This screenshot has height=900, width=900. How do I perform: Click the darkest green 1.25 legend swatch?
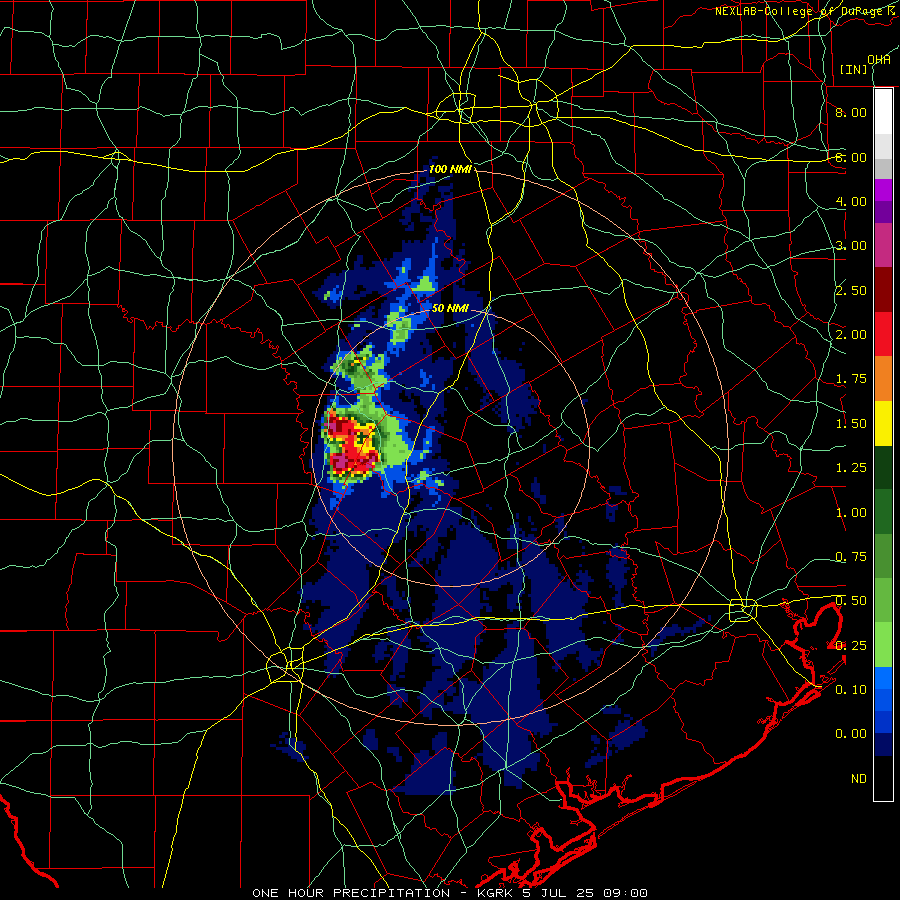[x=883, y=467]
